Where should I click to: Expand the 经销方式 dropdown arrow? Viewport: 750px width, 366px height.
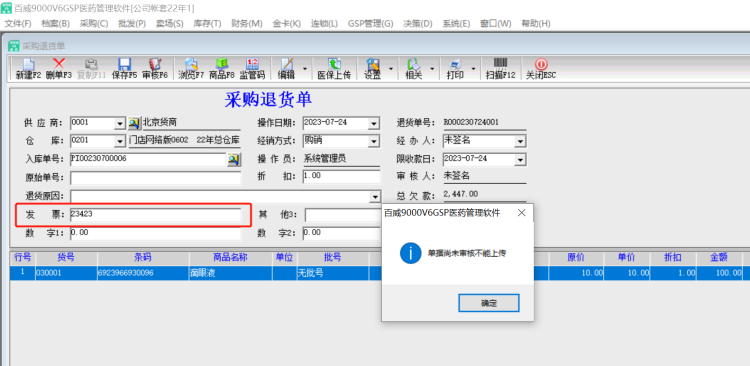373,142
